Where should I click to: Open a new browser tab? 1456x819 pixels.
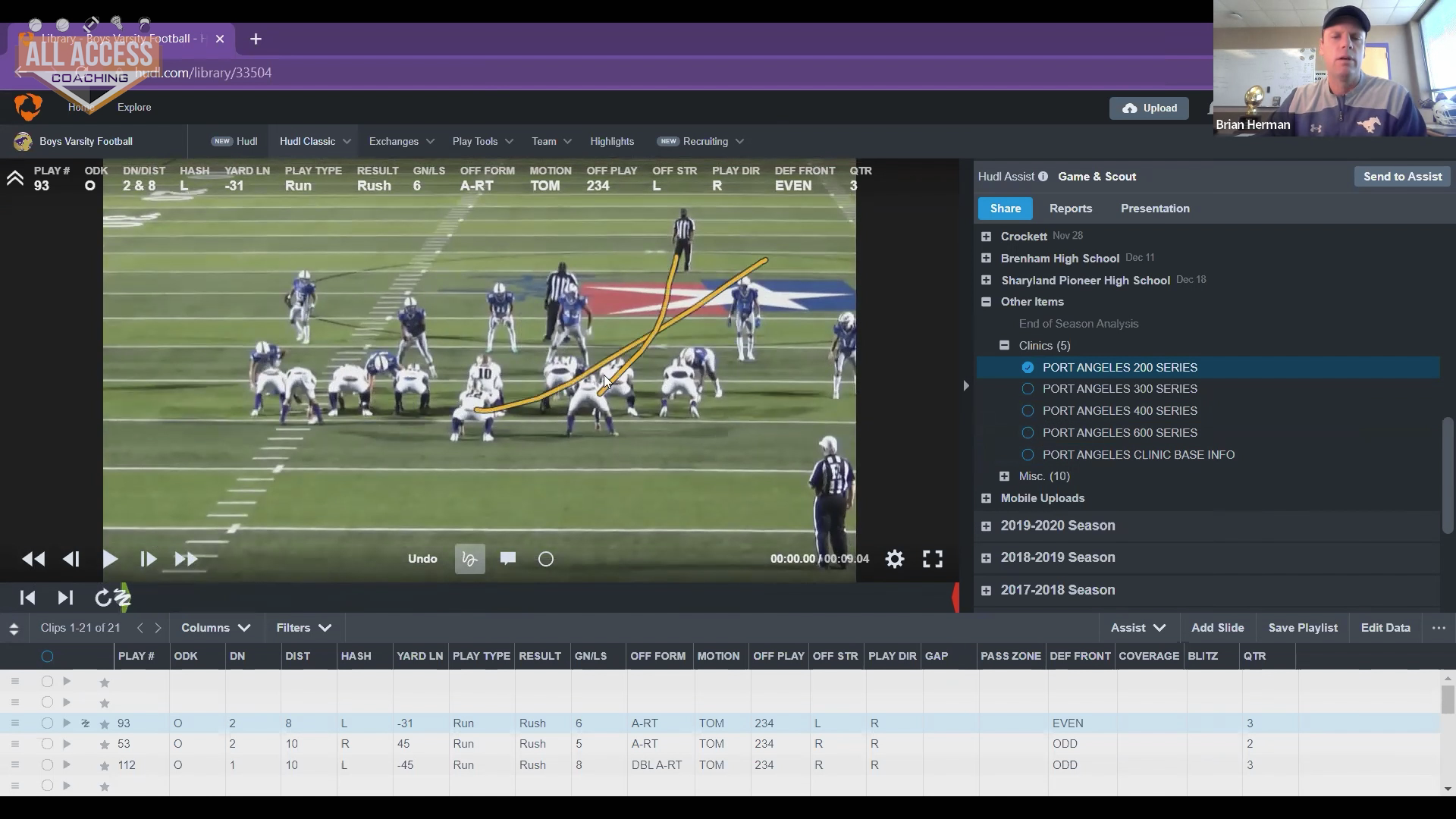256,39
